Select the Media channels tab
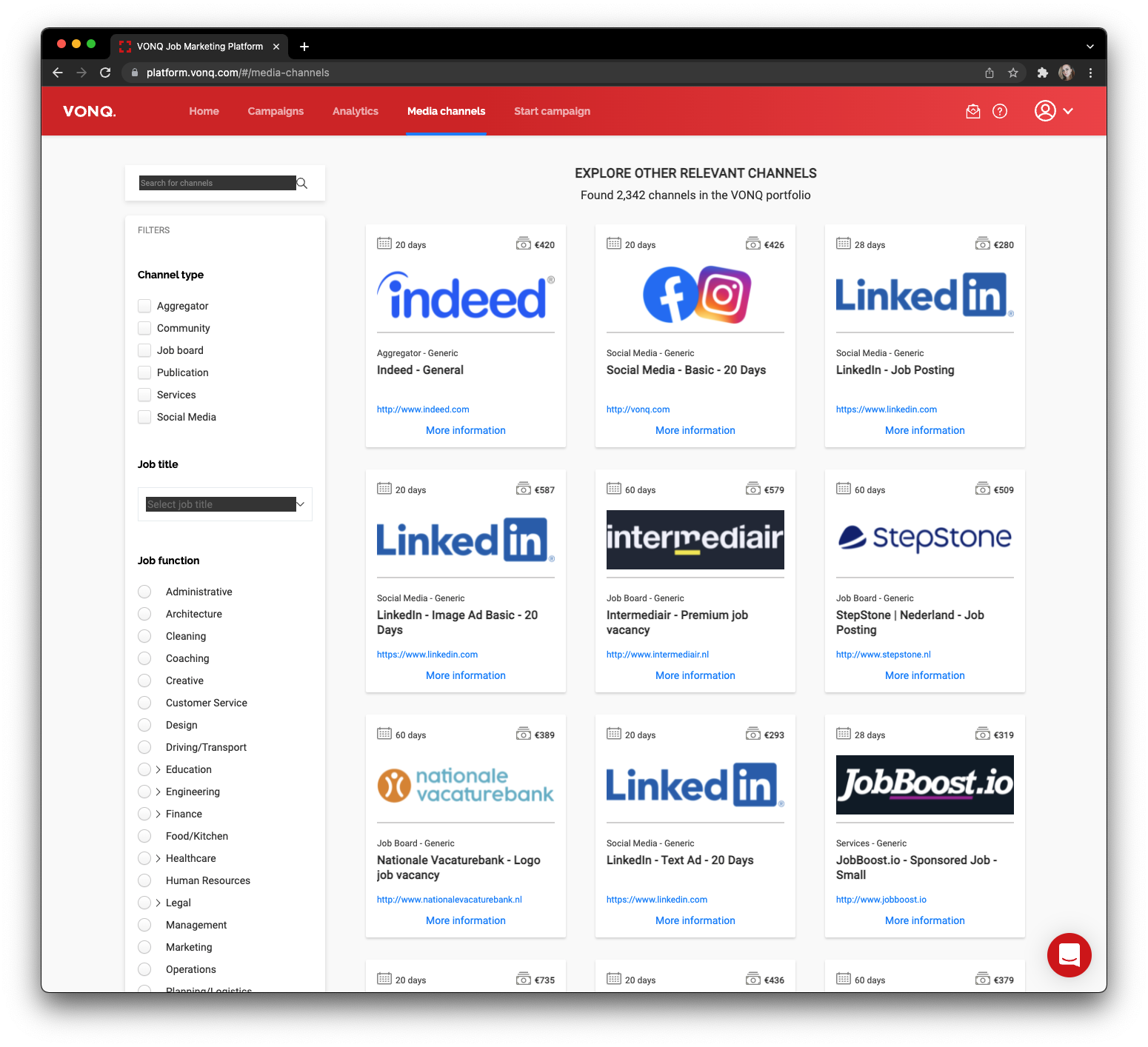Screen dimensions: 1148x1047 tap(446, 111)
